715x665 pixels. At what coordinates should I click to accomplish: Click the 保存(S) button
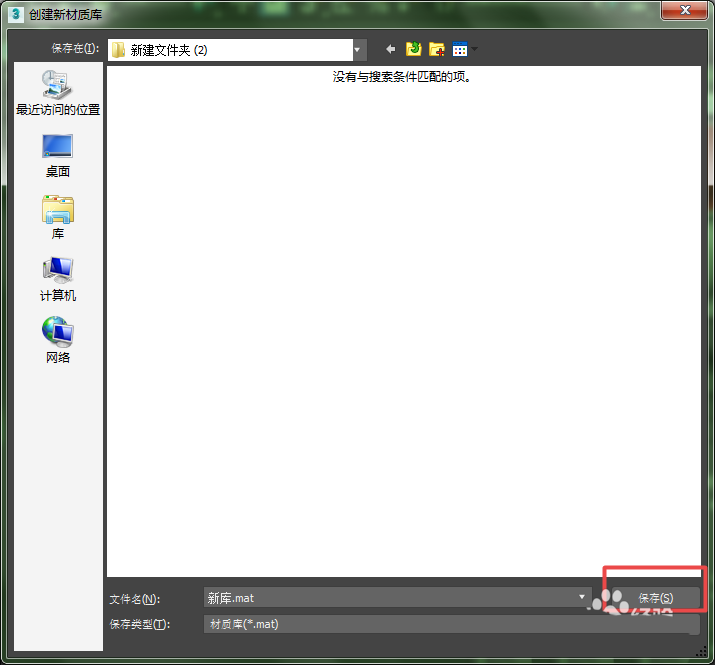point(656,597)
